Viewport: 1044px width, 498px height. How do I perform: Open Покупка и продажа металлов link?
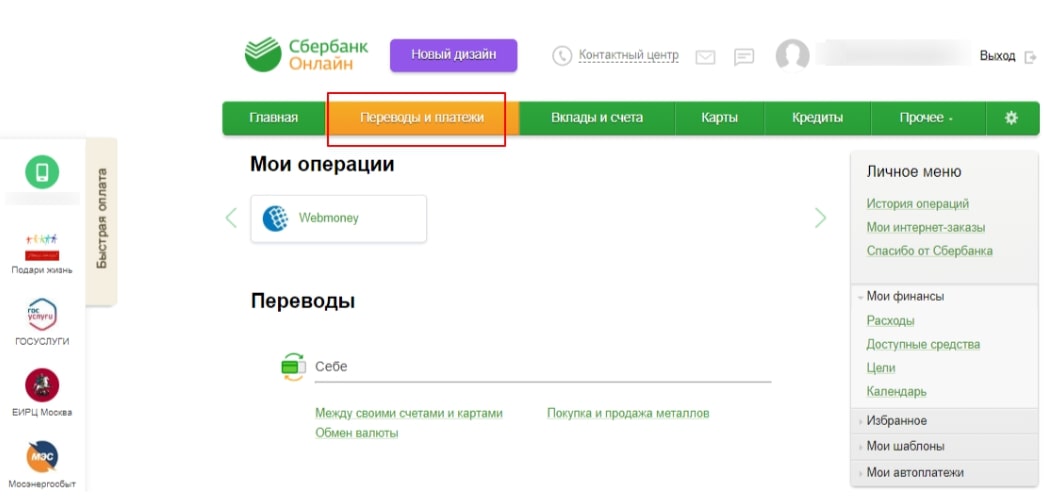629,413
